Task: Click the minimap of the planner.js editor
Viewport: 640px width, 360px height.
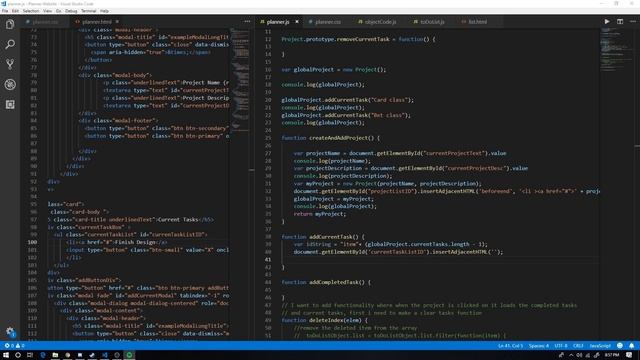Action: pos(616,49)
